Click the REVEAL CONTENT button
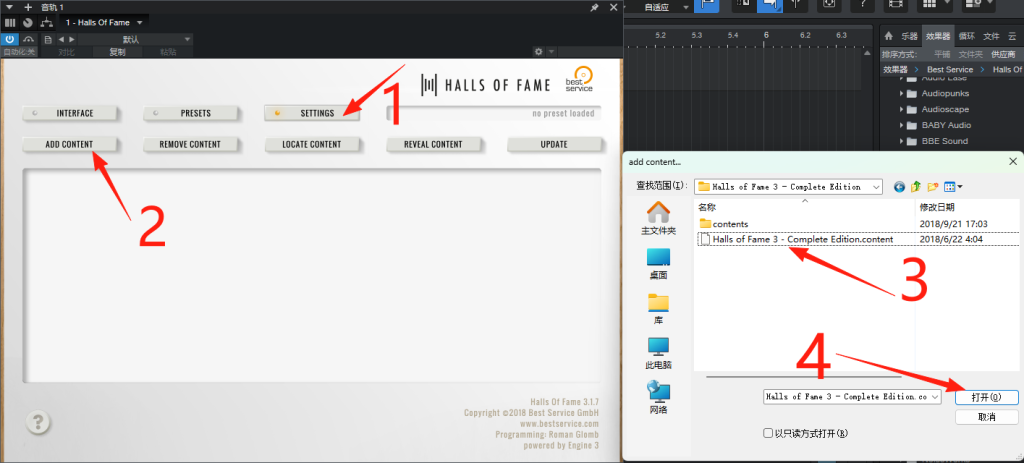 coord(434,144)
